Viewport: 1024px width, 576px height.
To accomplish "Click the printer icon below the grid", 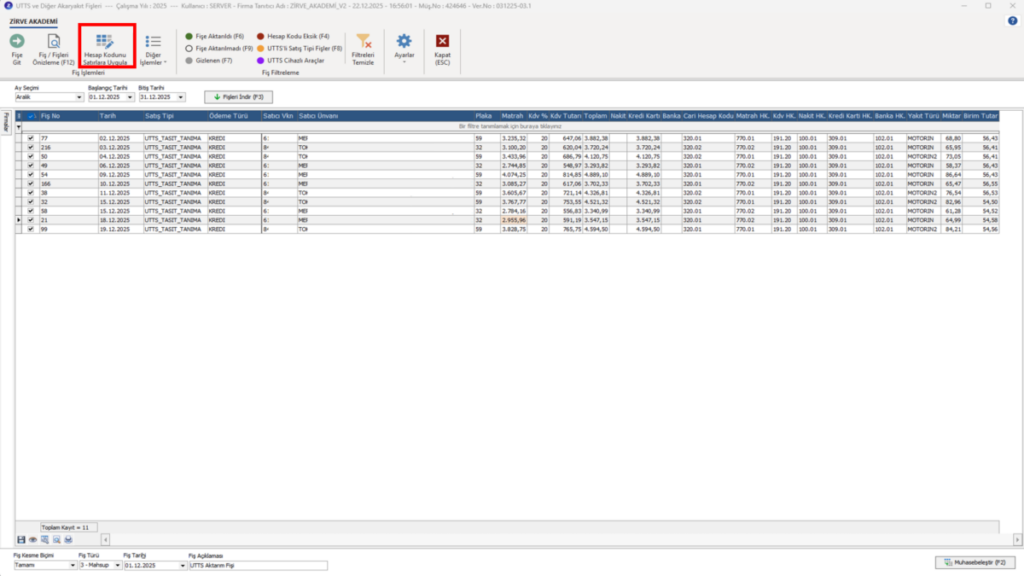I will 69,539.
